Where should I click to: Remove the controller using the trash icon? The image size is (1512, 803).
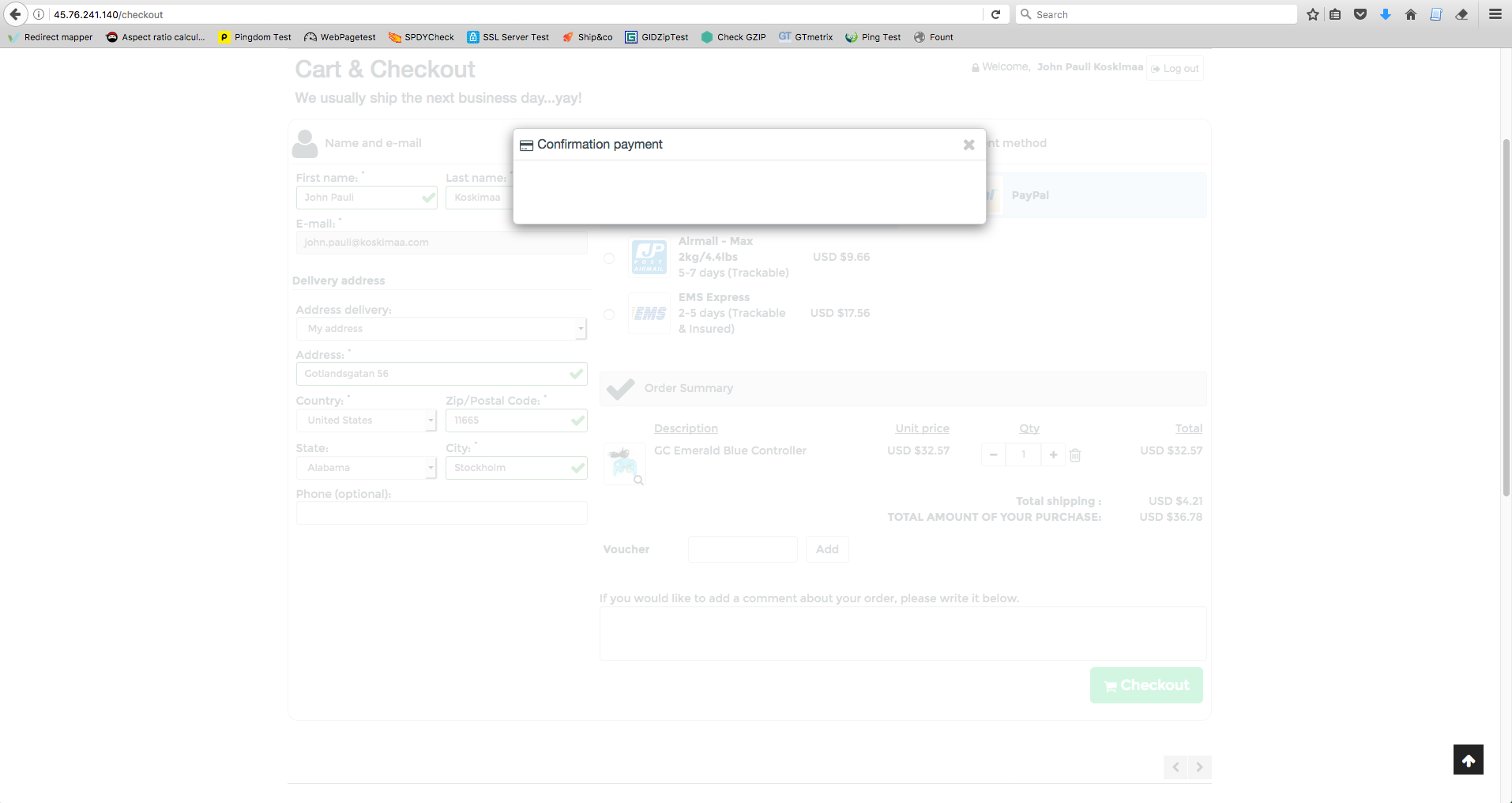click(x=1074, y=455)
